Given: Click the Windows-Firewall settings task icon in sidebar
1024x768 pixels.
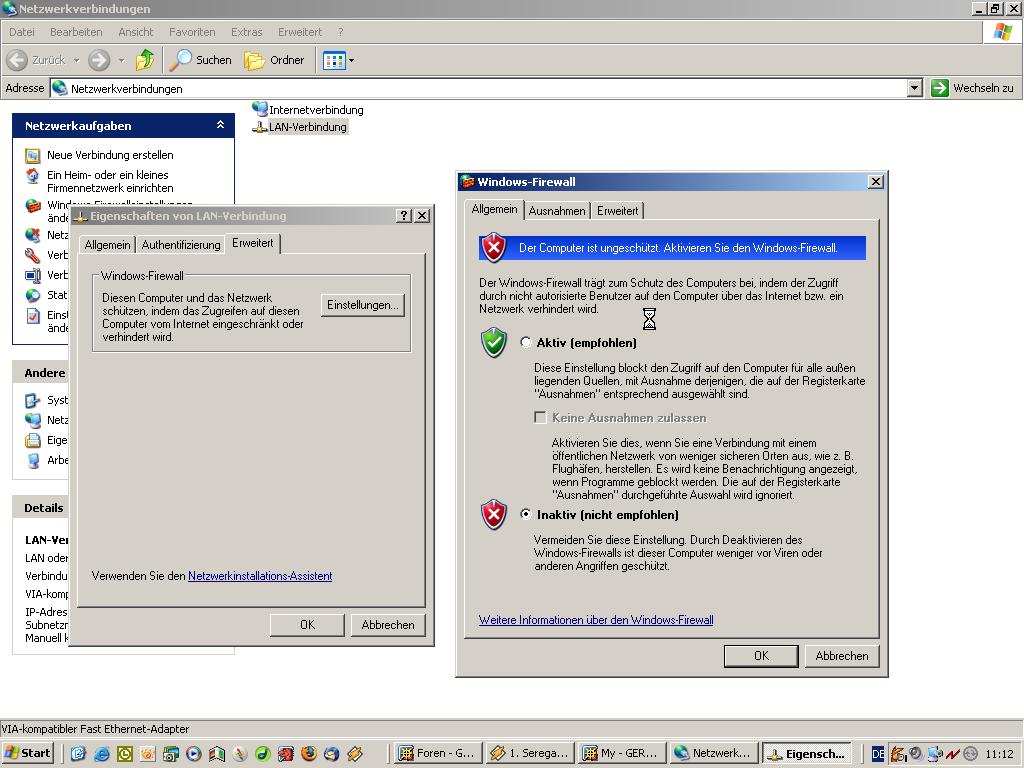Looking at the screenshot, I should tap(33, 206).
